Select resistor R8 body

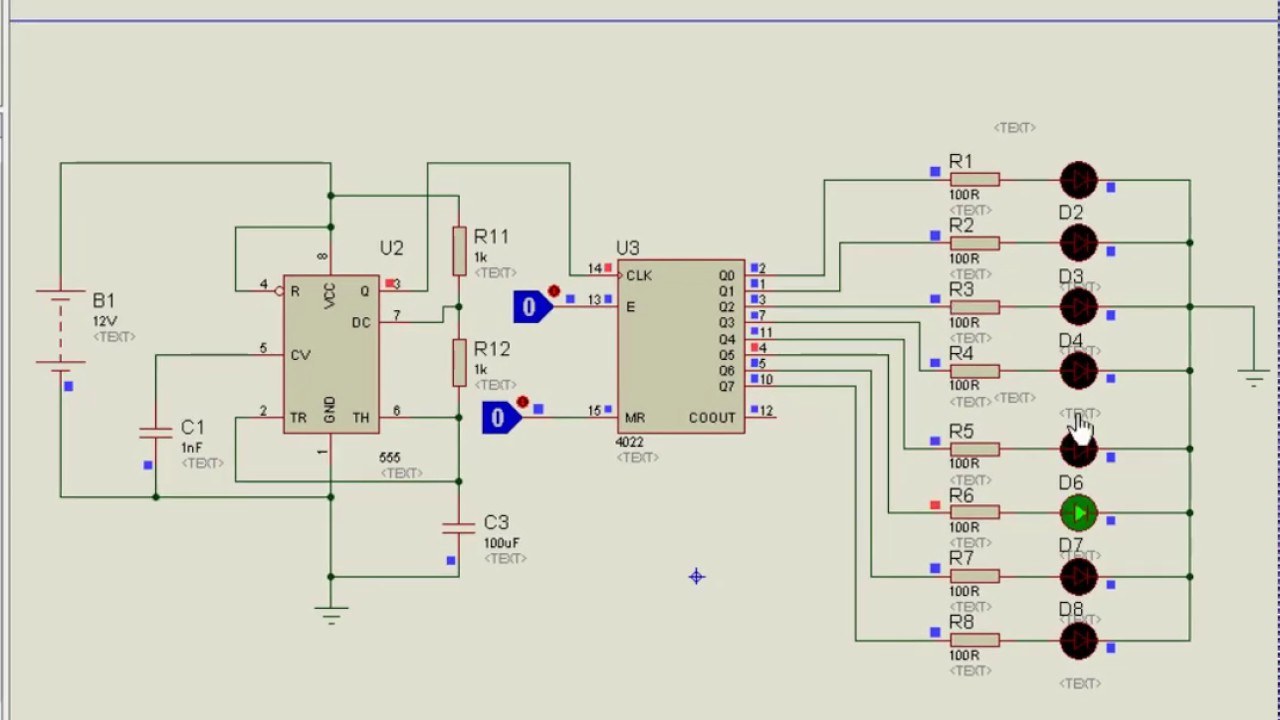coord(974,641)
